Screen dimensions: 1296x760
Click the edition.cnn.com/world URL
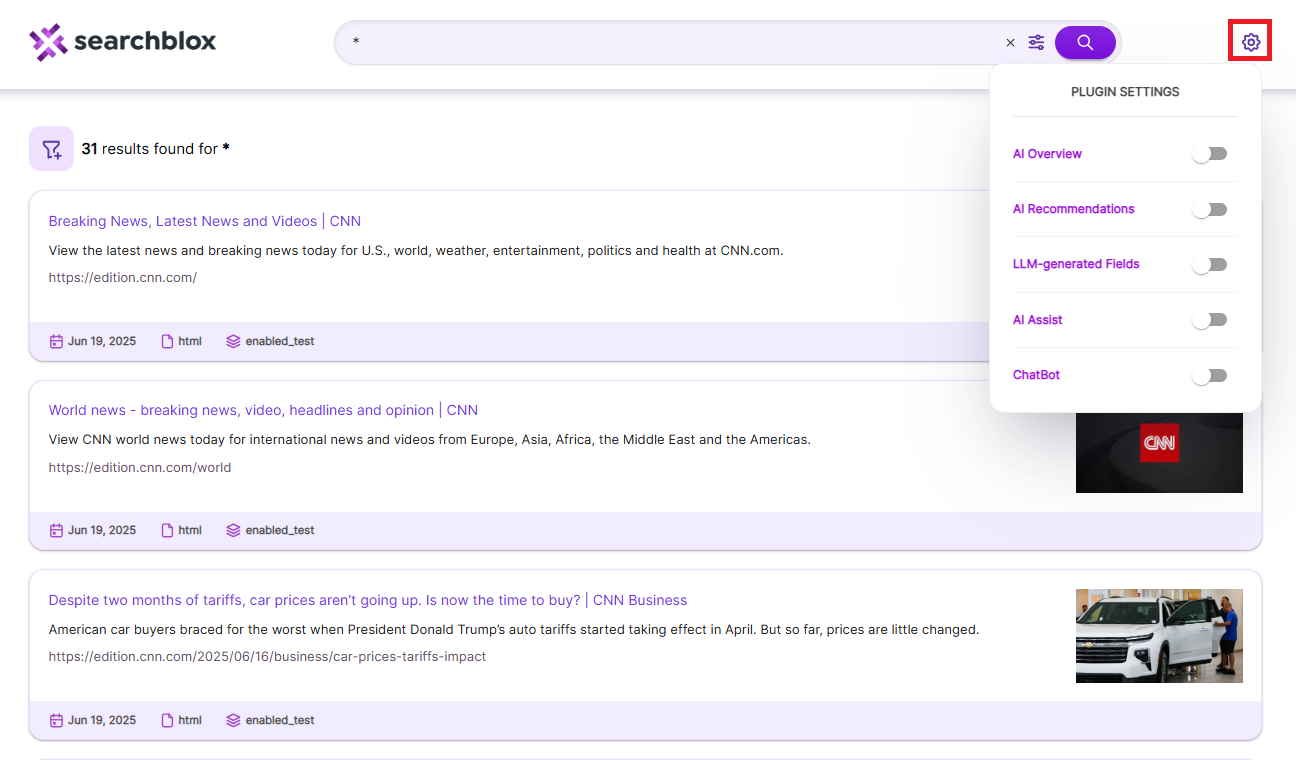(140, 467)
